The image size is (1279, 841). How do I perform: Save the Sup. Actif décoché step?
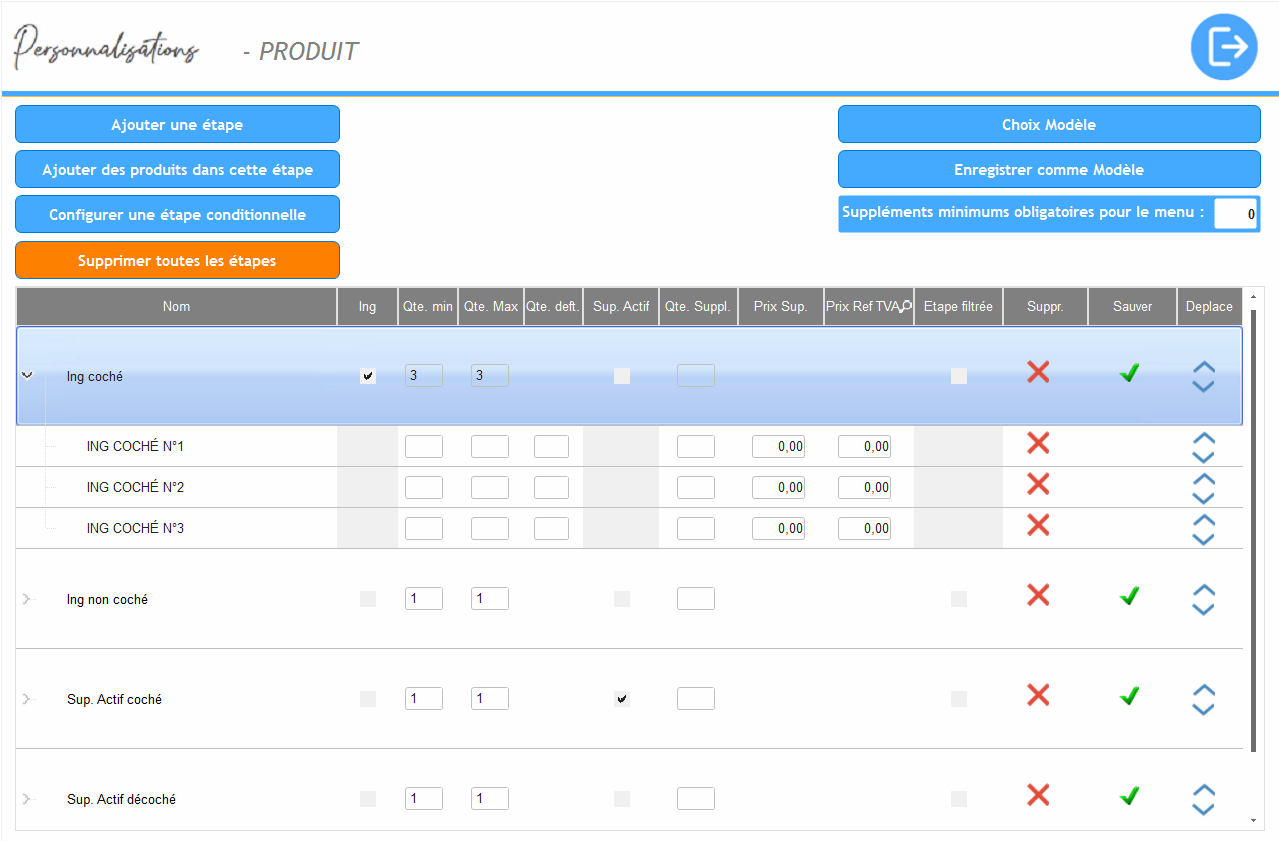click(x=1129, y=796)
